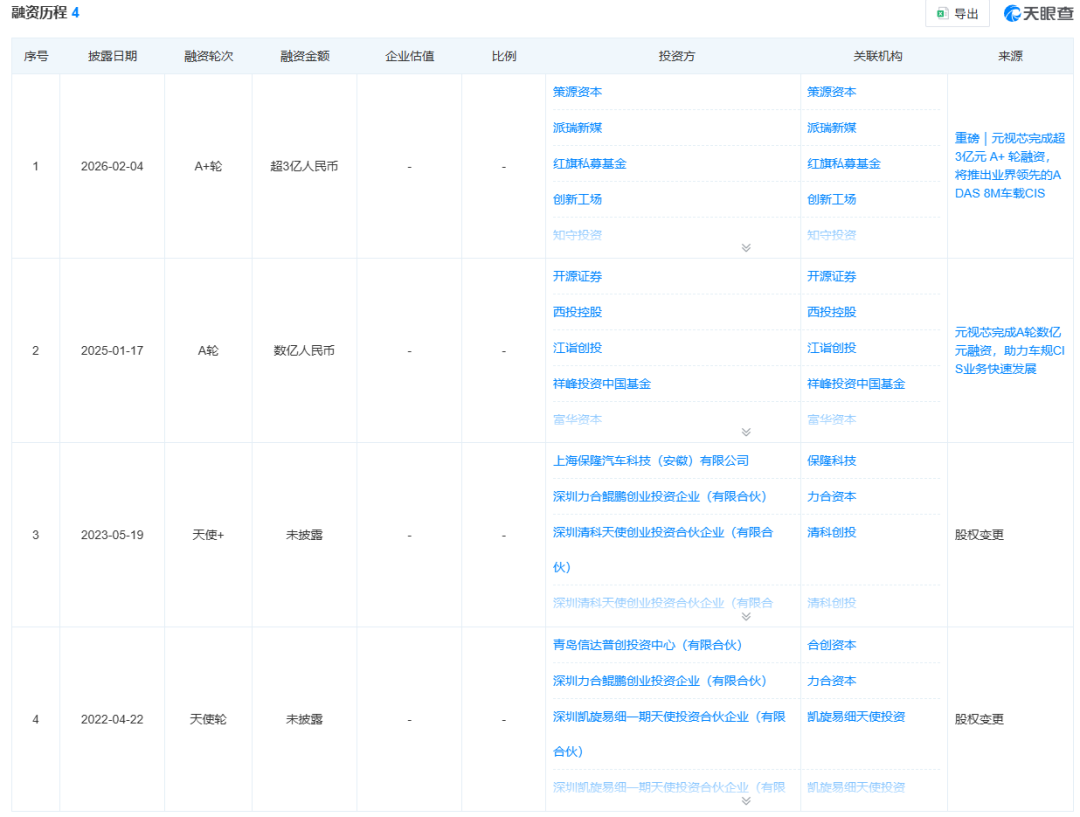This screenshot has height=817, width=1080.
Task: Select the 天使轮 round cell
Action: pyautogui.click(x=208, y=719)
